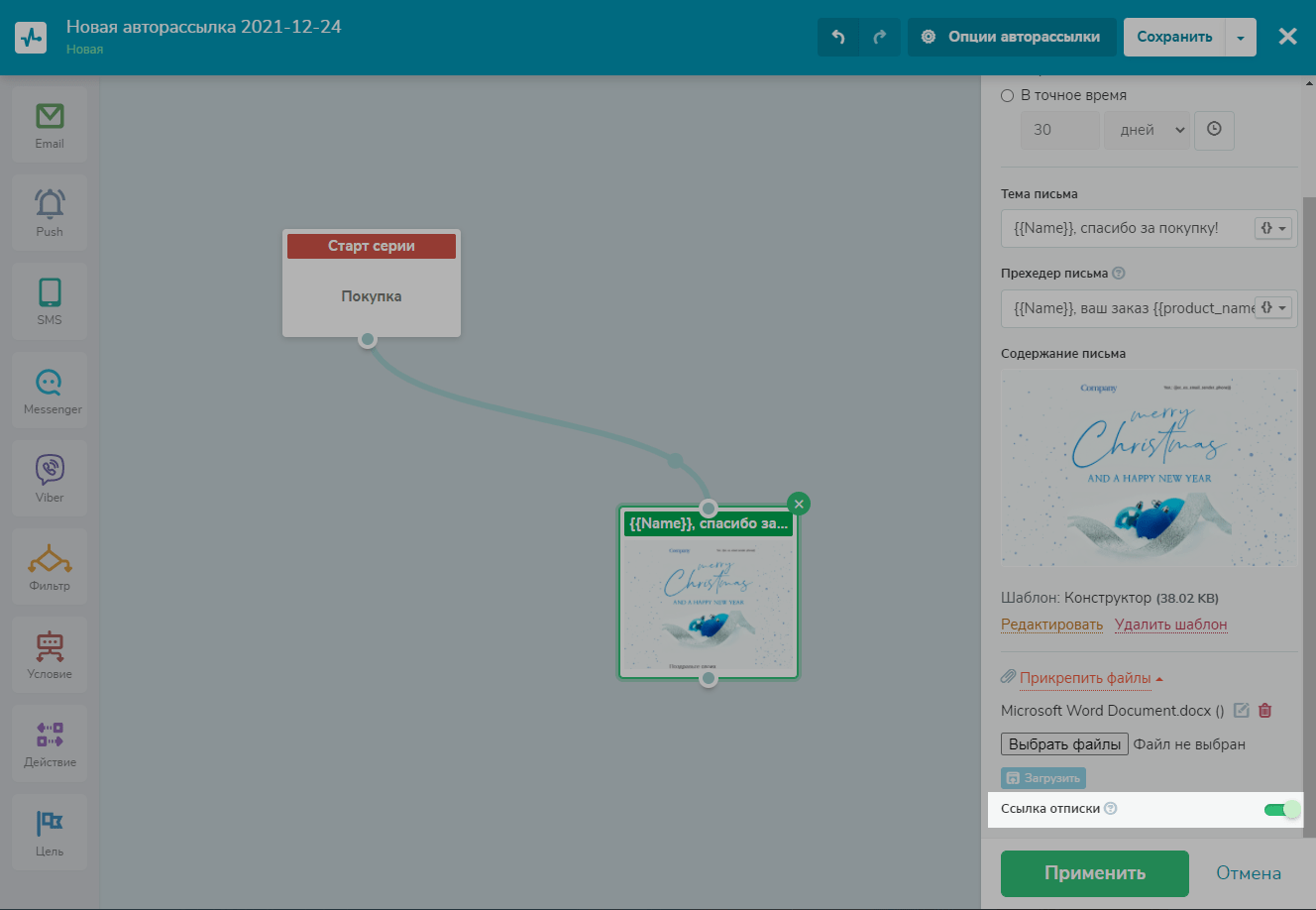Undo the last action
The width and height of the screenshot is (1316, 910).
838,37
